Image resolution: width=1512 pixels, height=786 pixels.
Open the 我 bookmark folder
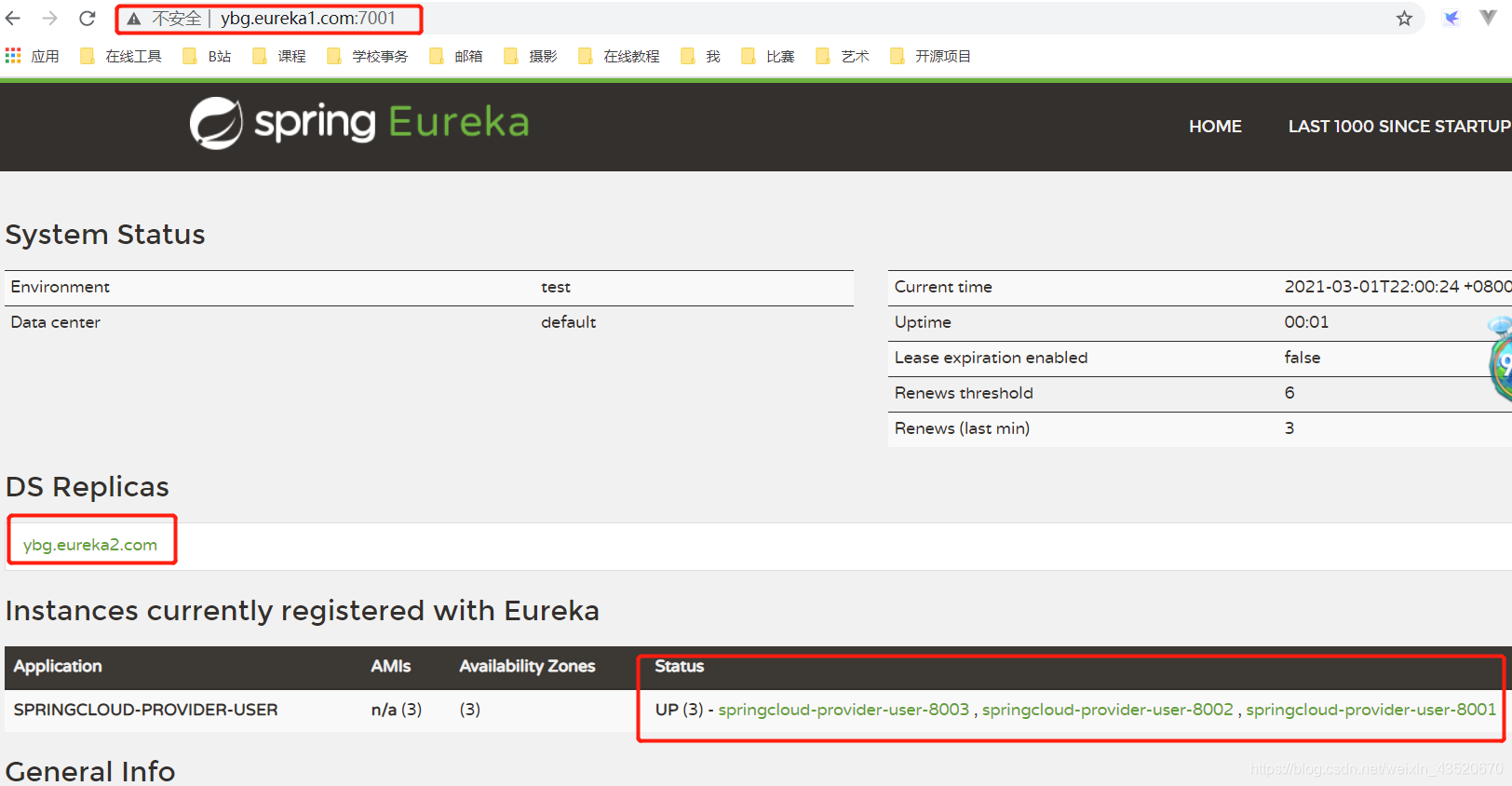click(701, 56)
